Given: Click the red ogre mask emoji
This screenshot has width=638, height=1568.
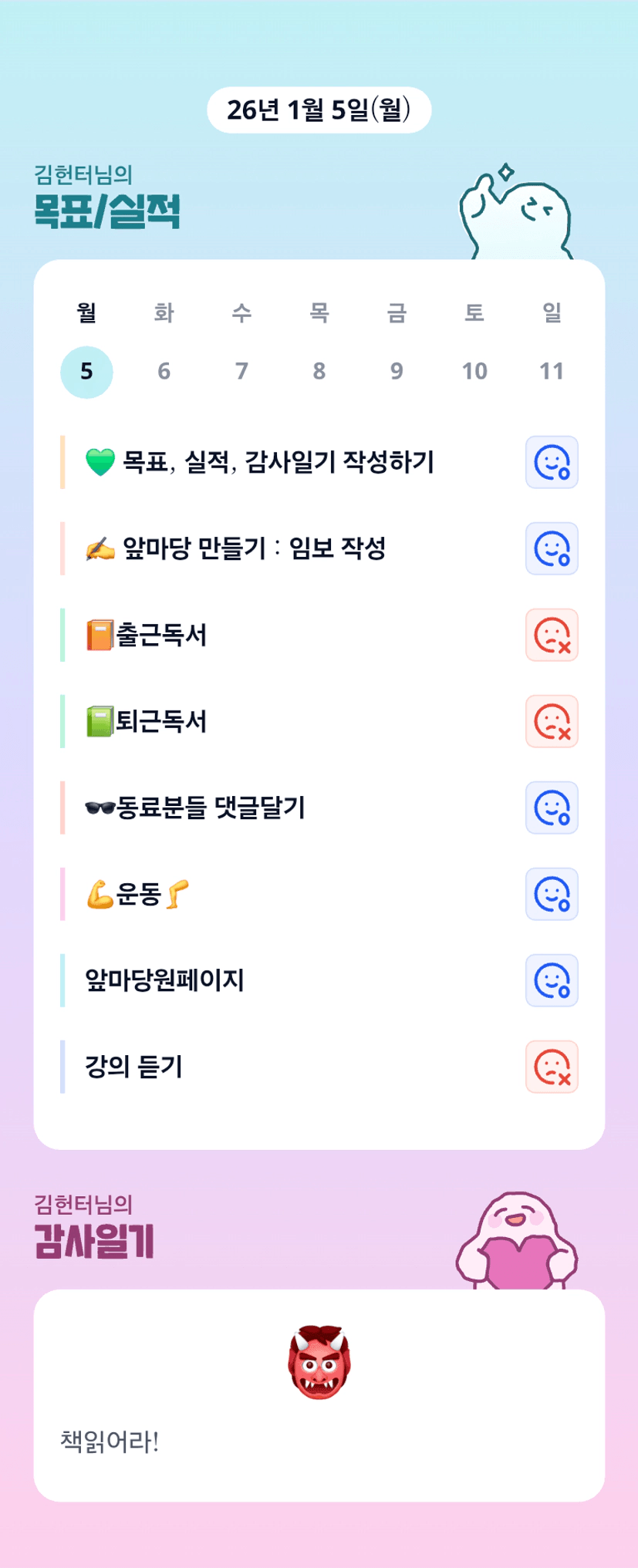Looking at the screenshot, I should (x=319, y=1362).
